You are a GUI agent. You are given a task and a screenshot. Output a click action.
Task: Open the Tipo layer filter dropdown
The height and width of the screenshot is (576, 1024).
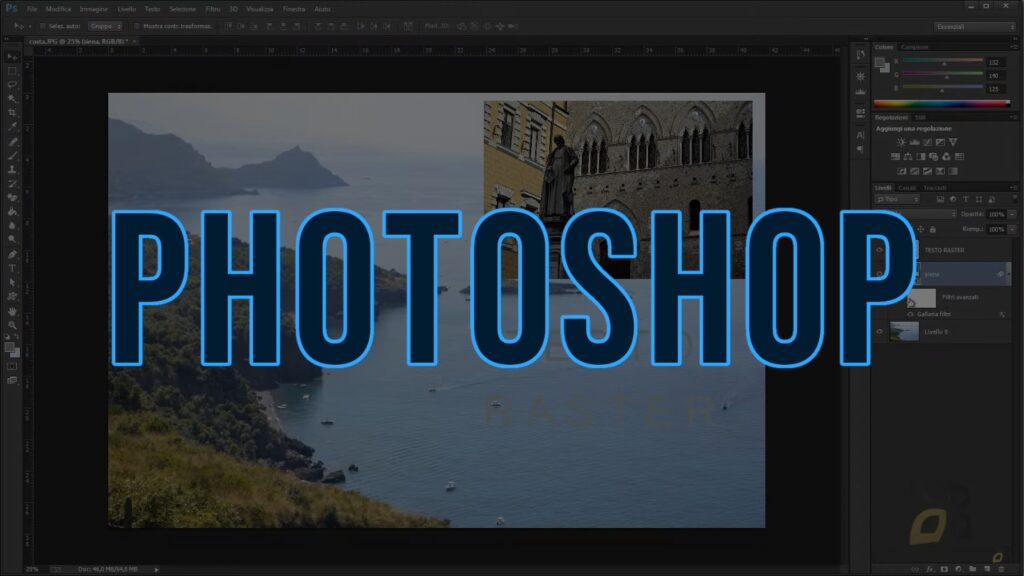(x=897, y=199)
